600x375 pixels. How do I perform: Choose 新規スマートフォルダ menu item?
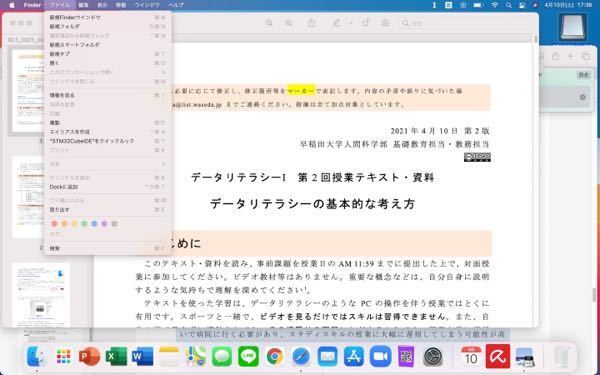108,45
